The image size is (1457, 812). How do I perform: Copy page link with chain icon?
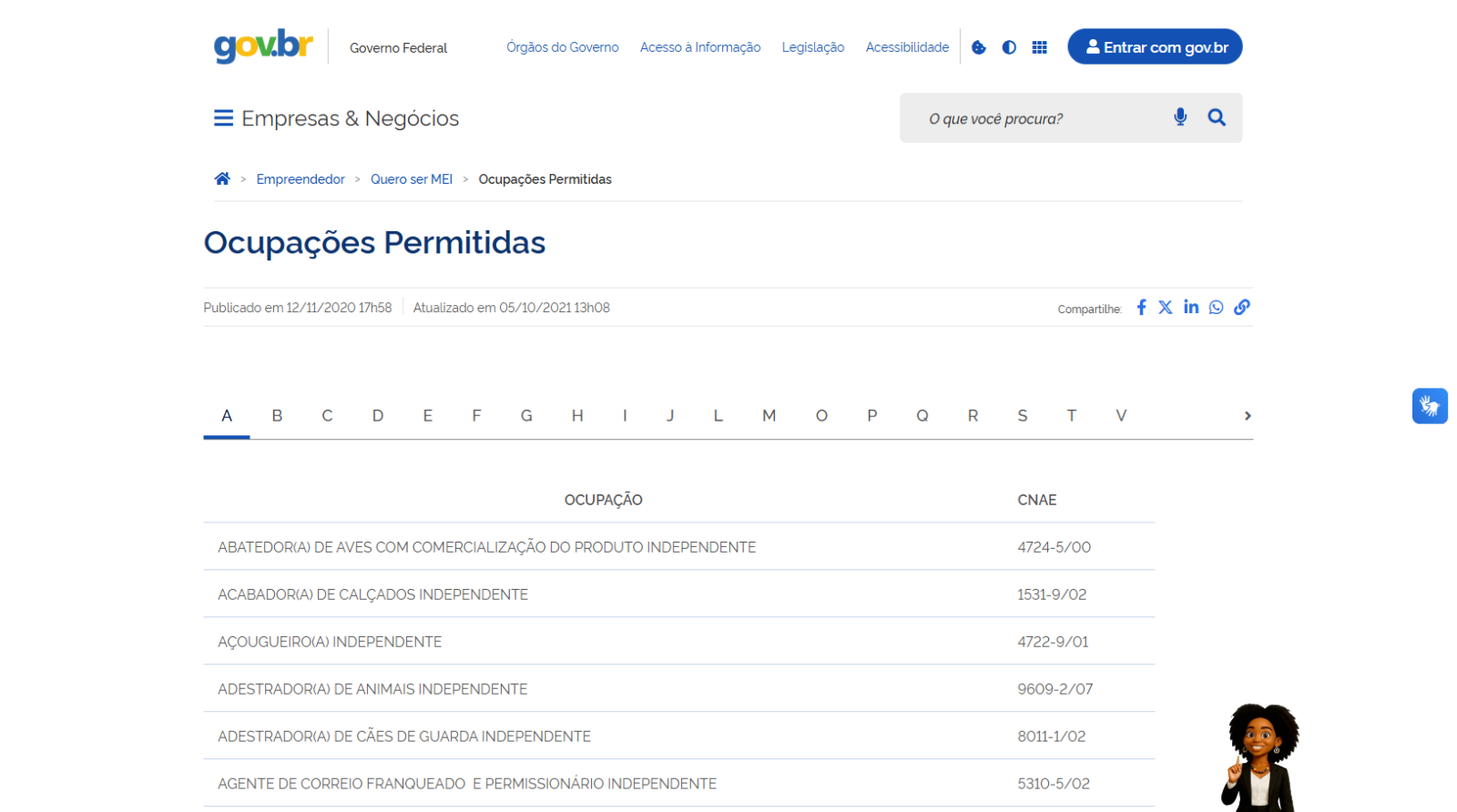pos(1242,308)
